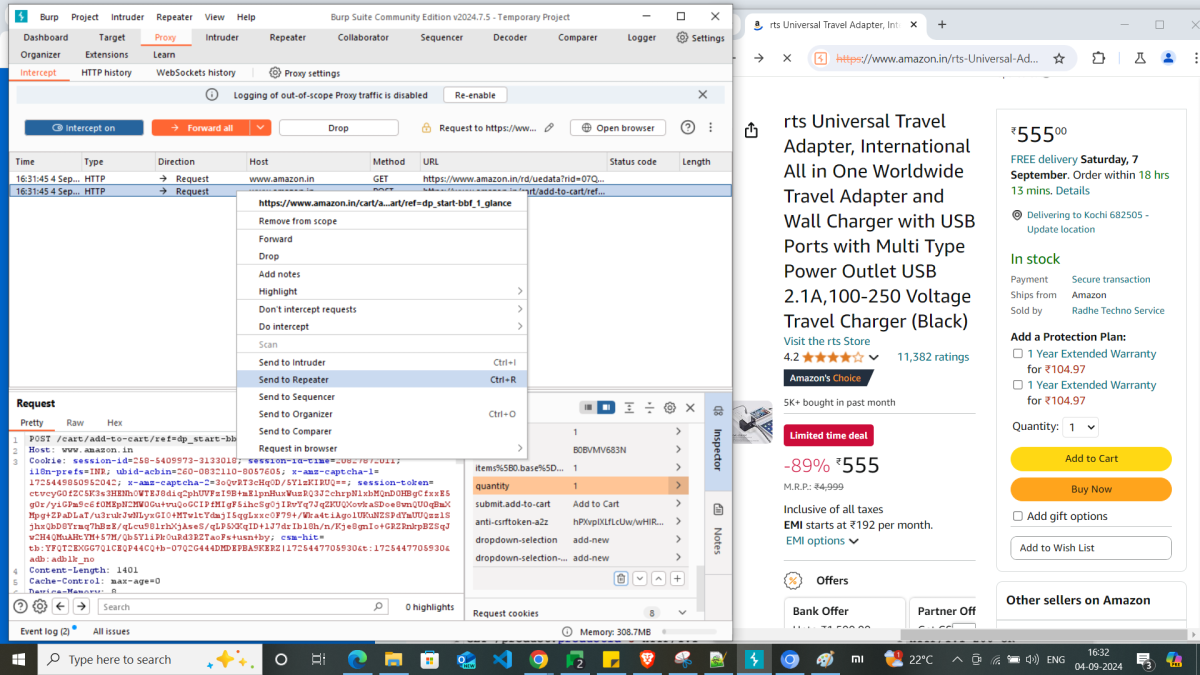Viewport: 1200px width, 675px height.
Task: Expand anti-csrftoken-a2z parameter row chevron
Action: coord(679,521)
